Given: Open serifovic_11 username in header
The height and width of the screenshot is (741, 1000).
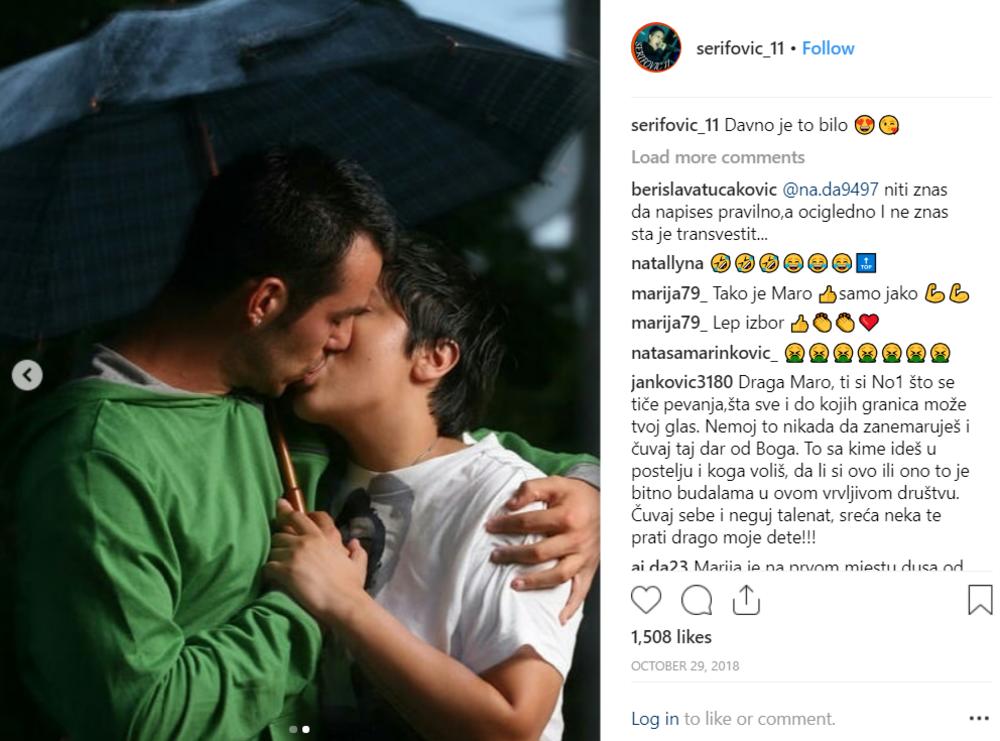Looking at the screenshot, I should click(x=740, y=48).
